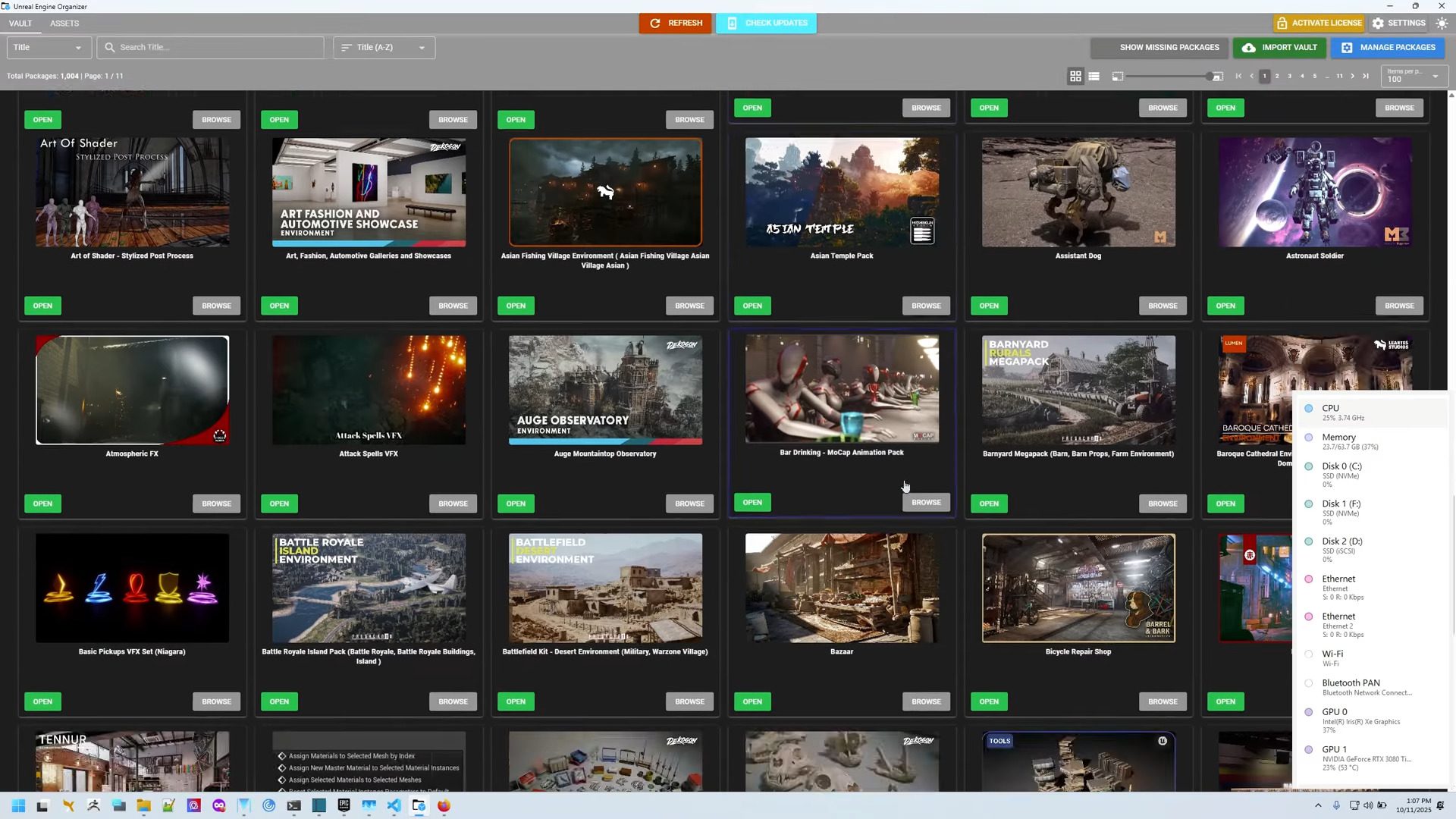
Task: Switch to list view layout
Action: coord(1094,76)
